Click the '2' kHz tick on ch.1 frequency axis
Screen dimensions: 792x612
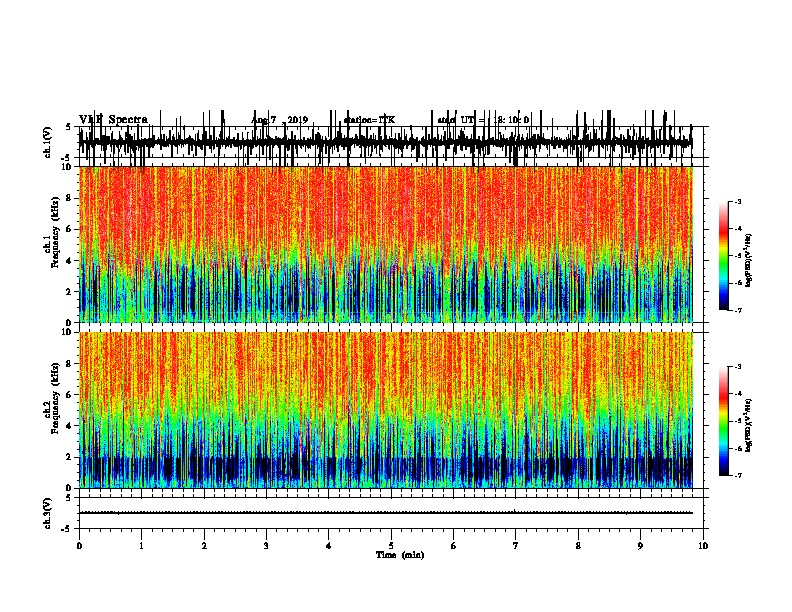click(70, 292)
